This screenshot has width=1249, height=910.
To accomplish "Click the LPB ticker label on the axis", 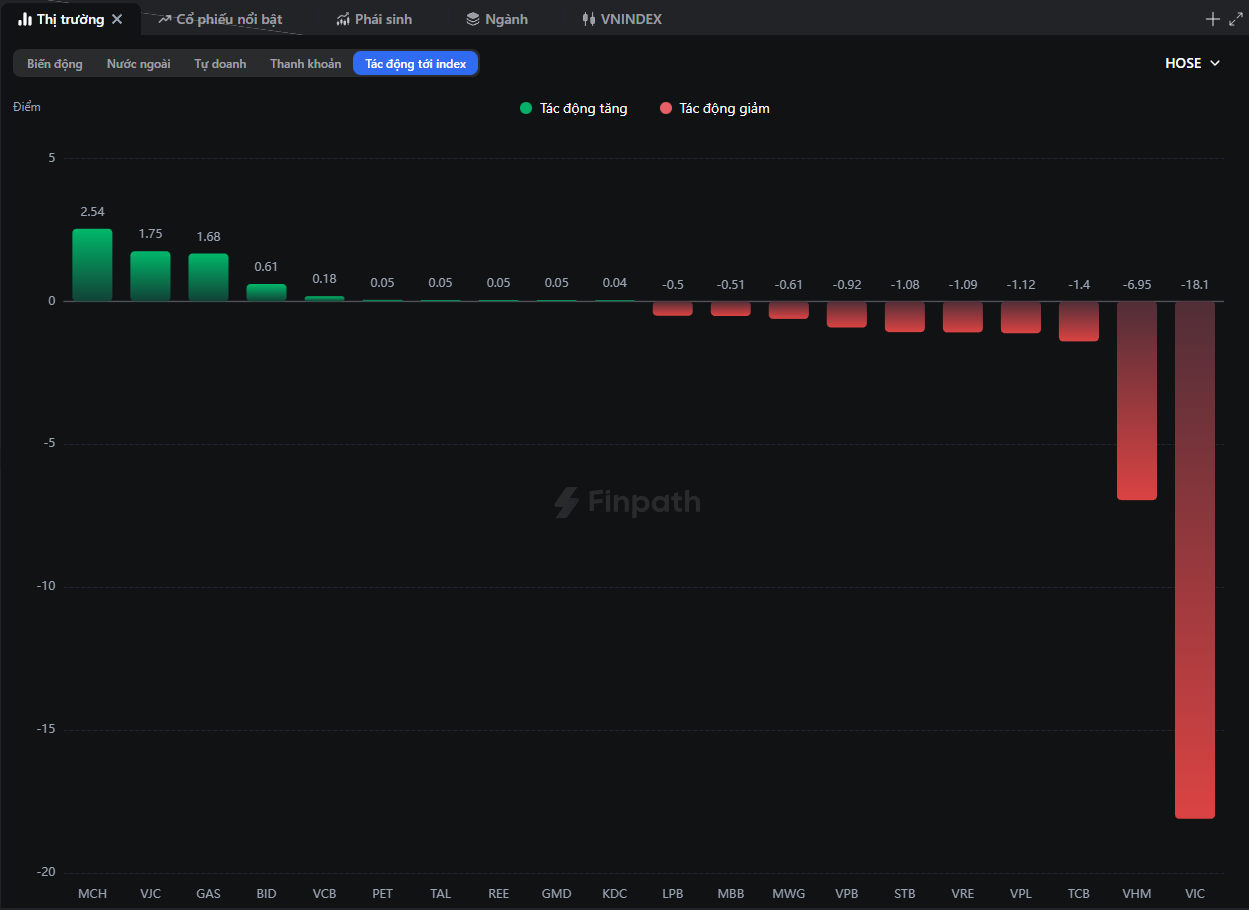I will point(672,894).
